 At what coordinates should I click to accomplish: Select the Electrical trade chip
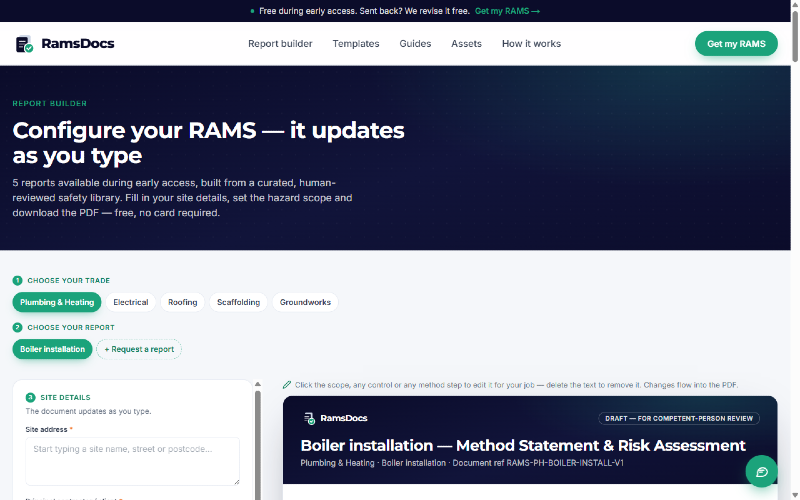[131, 302]
